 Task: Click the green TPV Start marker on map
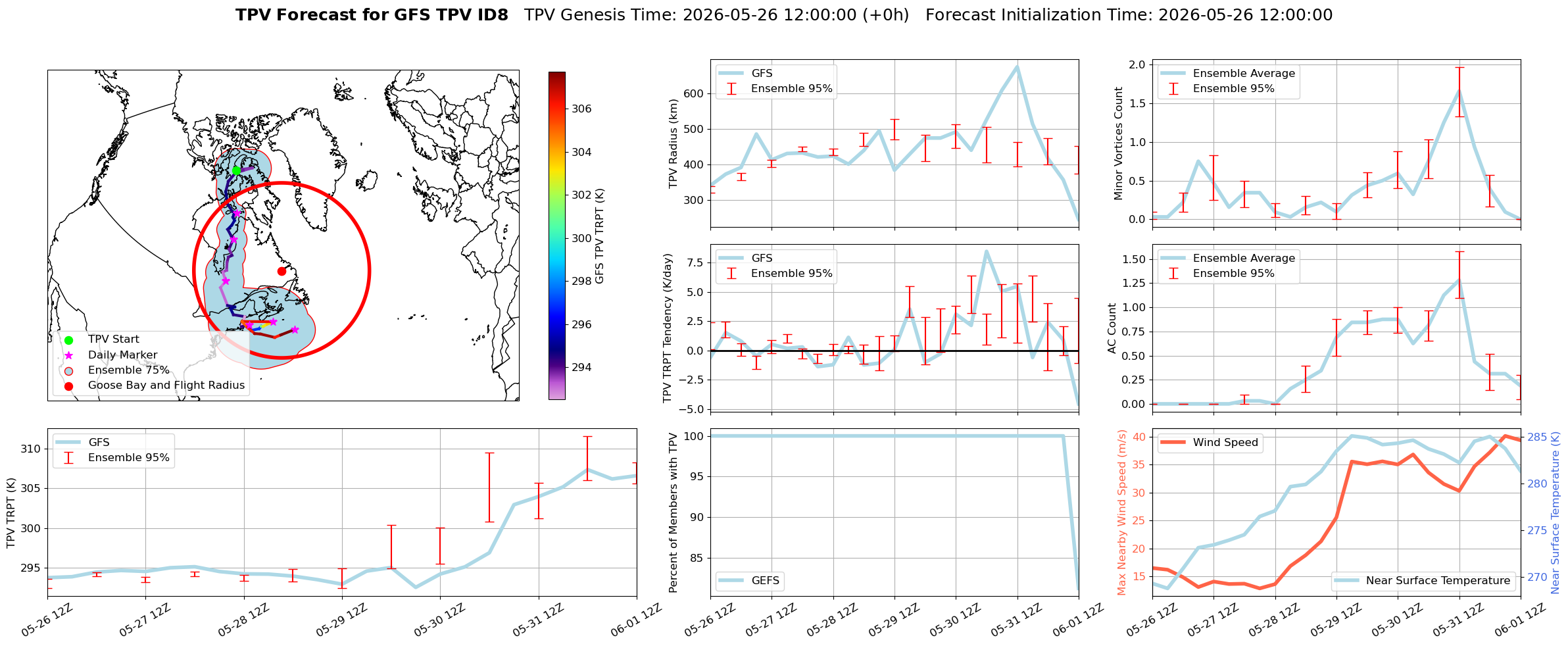[x=236, y=170]
